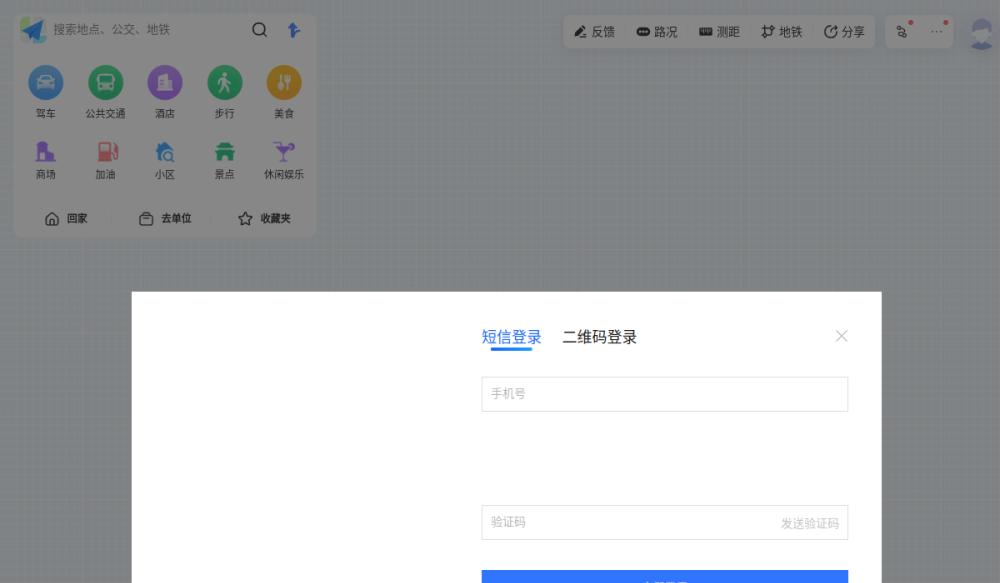Select the 公共交通 bus icon
The width and height of the screenshot is (1000, 583).
coord(105,82)
